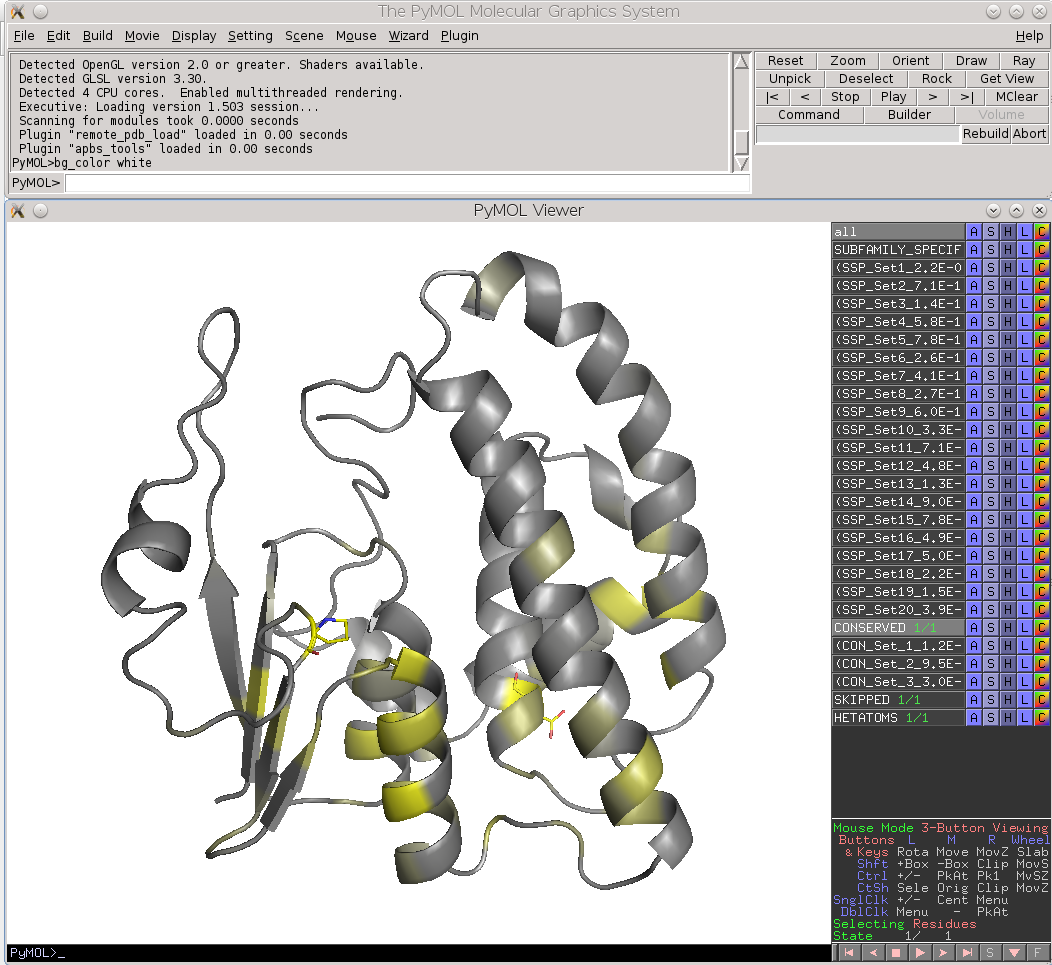The width and height of the screenshot is (1052, 965).
Task: Open the S show menu for CONSERVED
Action: pos(991,627)
